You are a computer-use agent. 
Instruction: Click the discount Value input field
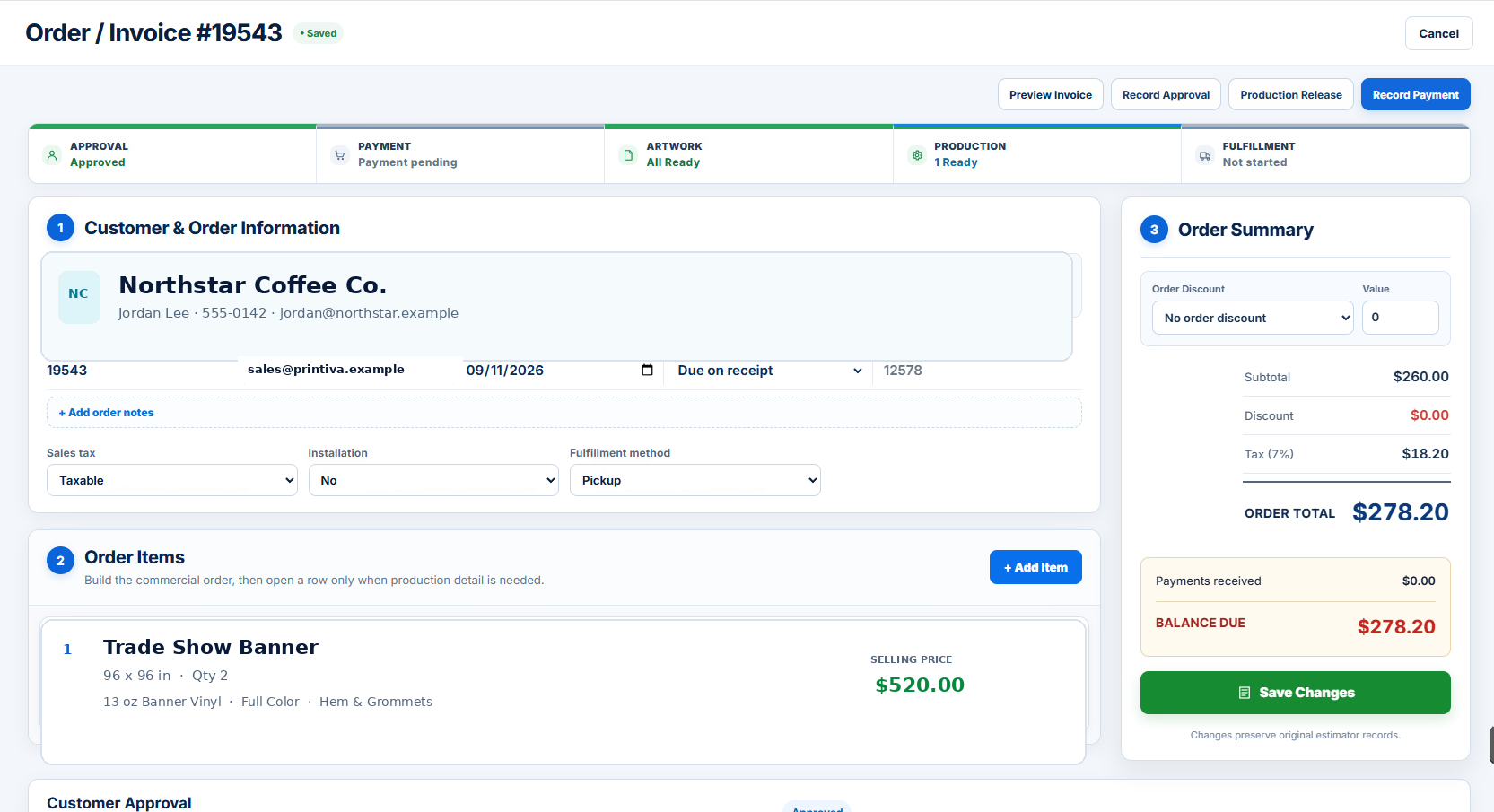1400,318
